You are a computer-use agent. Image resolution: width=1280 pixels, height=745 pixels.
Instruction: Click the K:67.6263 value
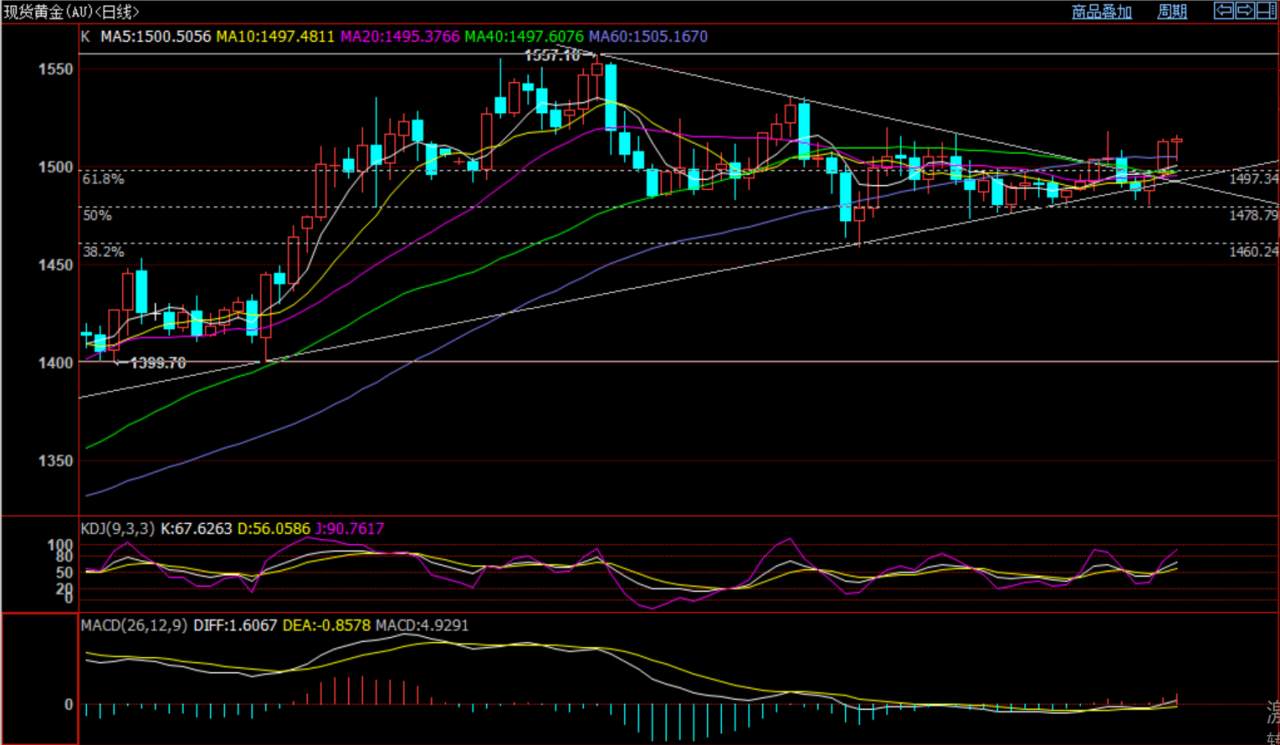click(x=196, y=529)
